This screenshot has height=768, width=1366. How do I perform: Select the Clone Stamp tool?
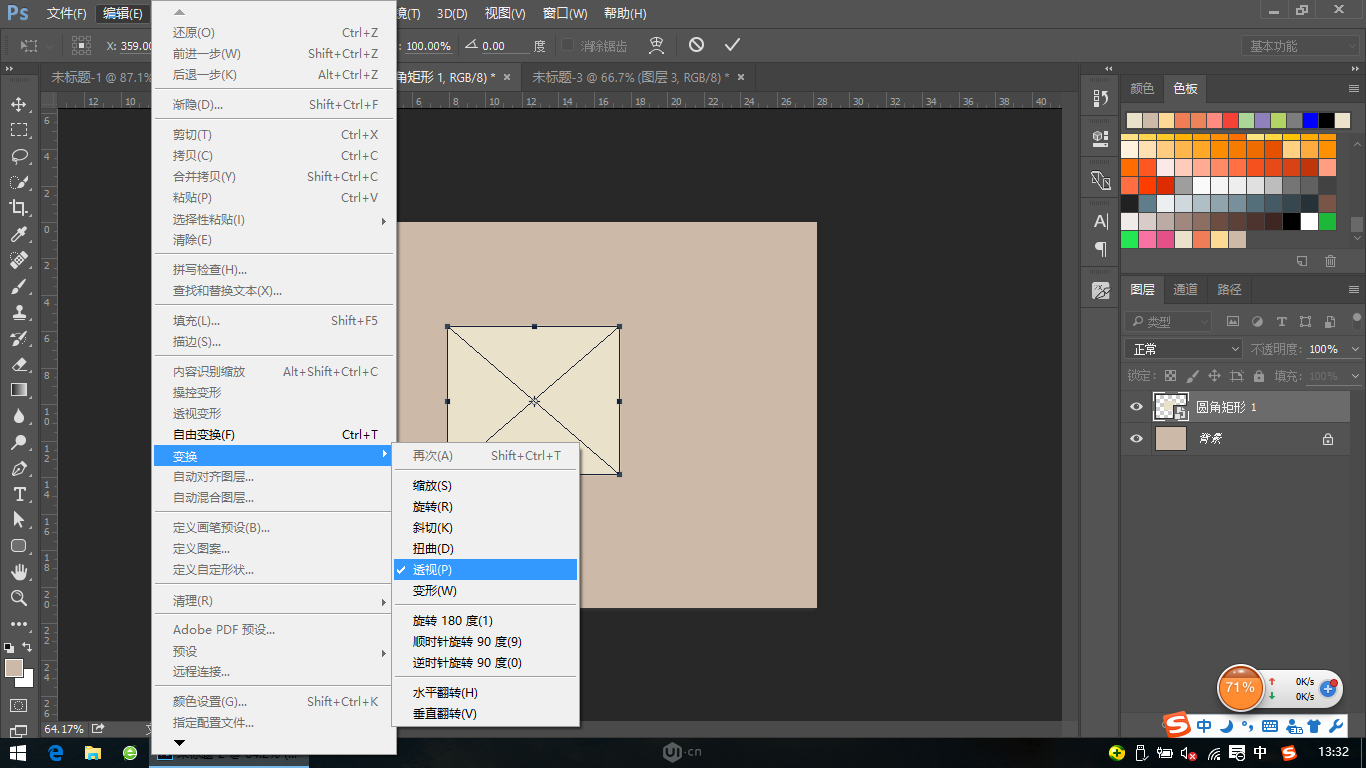coord(19,312)
